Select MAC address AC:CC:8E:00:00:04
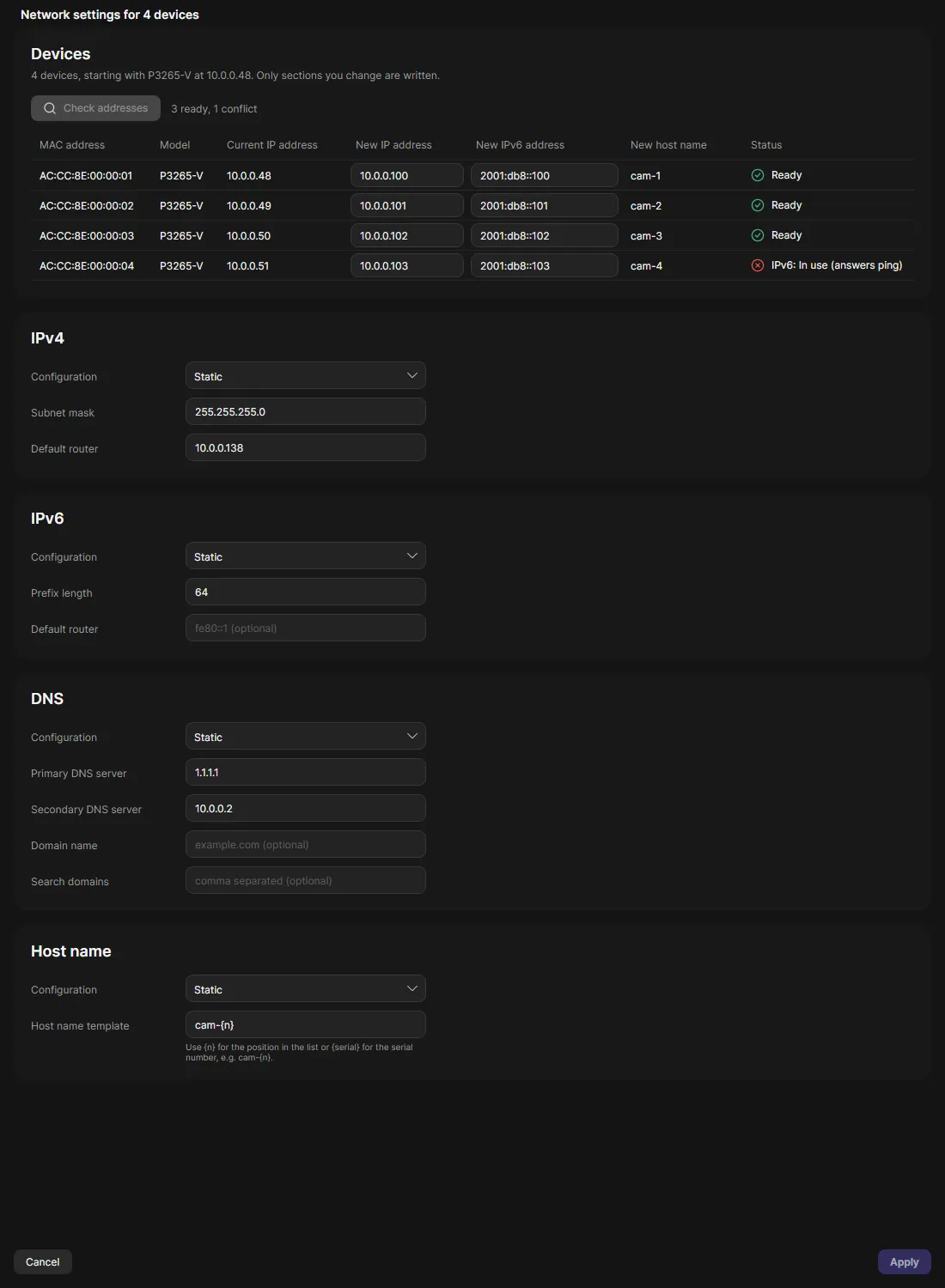Image resolution: width=945 pixels, height=1288 pixels. click(x=87, y=265)
